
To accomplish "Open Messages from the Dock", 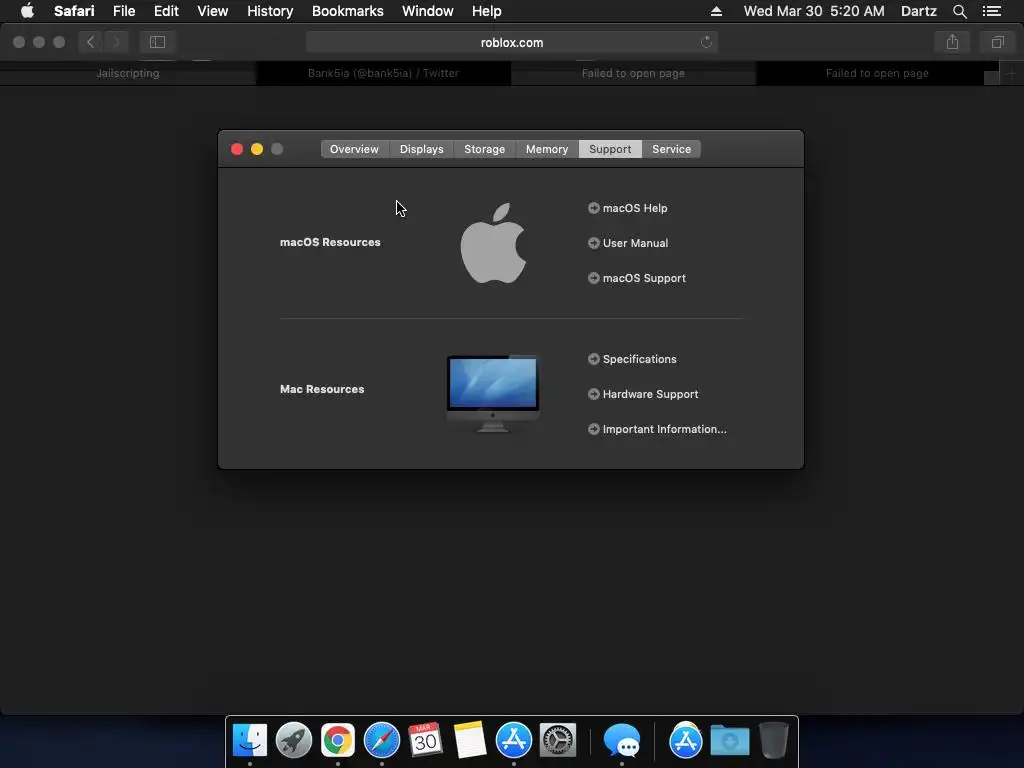I will (x=621, y=740).
